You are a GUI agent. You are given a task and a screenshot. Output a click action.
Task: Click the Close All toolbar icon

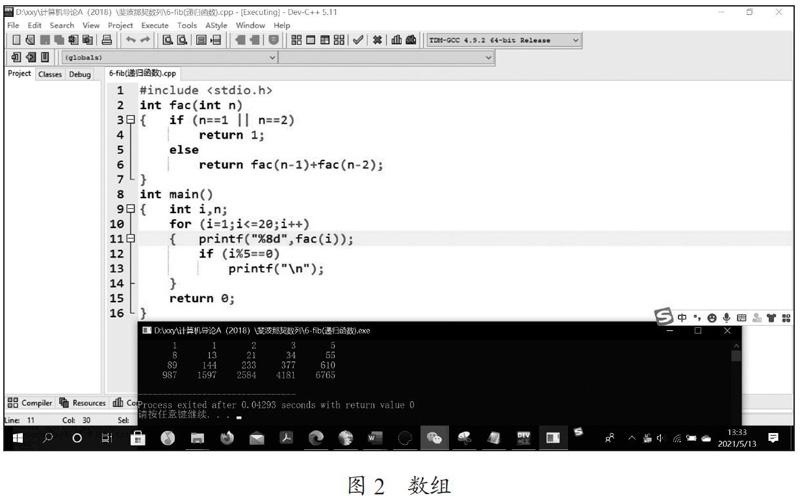tap(88, 40)
